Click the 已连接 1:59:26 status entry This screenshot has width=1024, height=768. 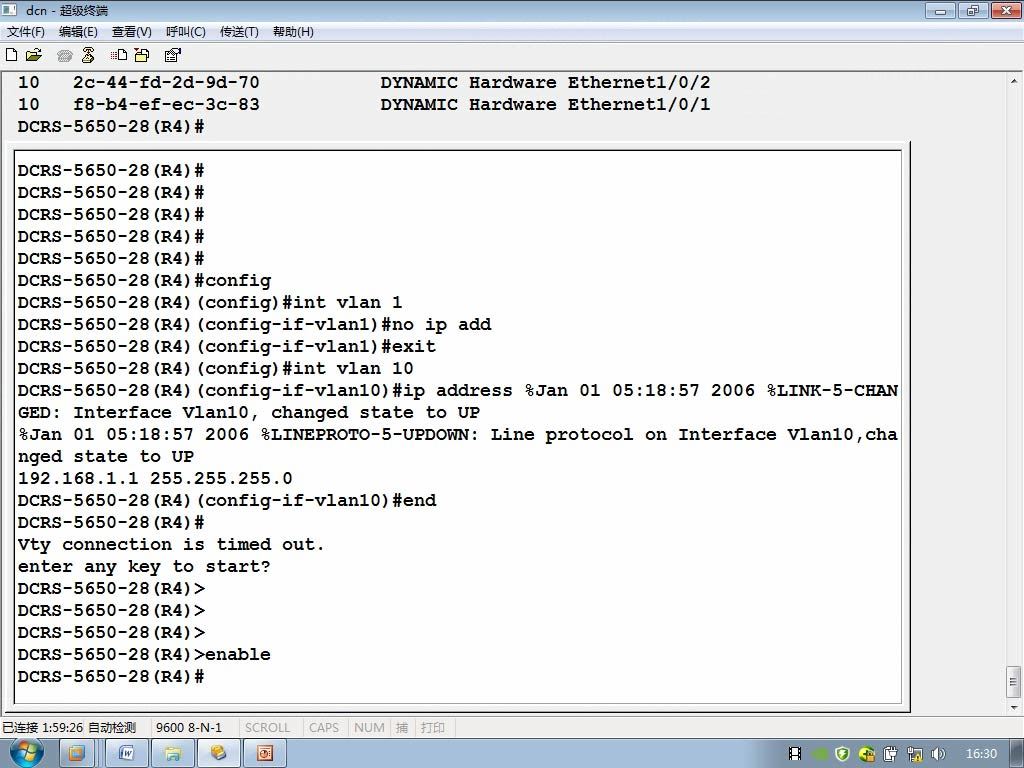point(42,728)
